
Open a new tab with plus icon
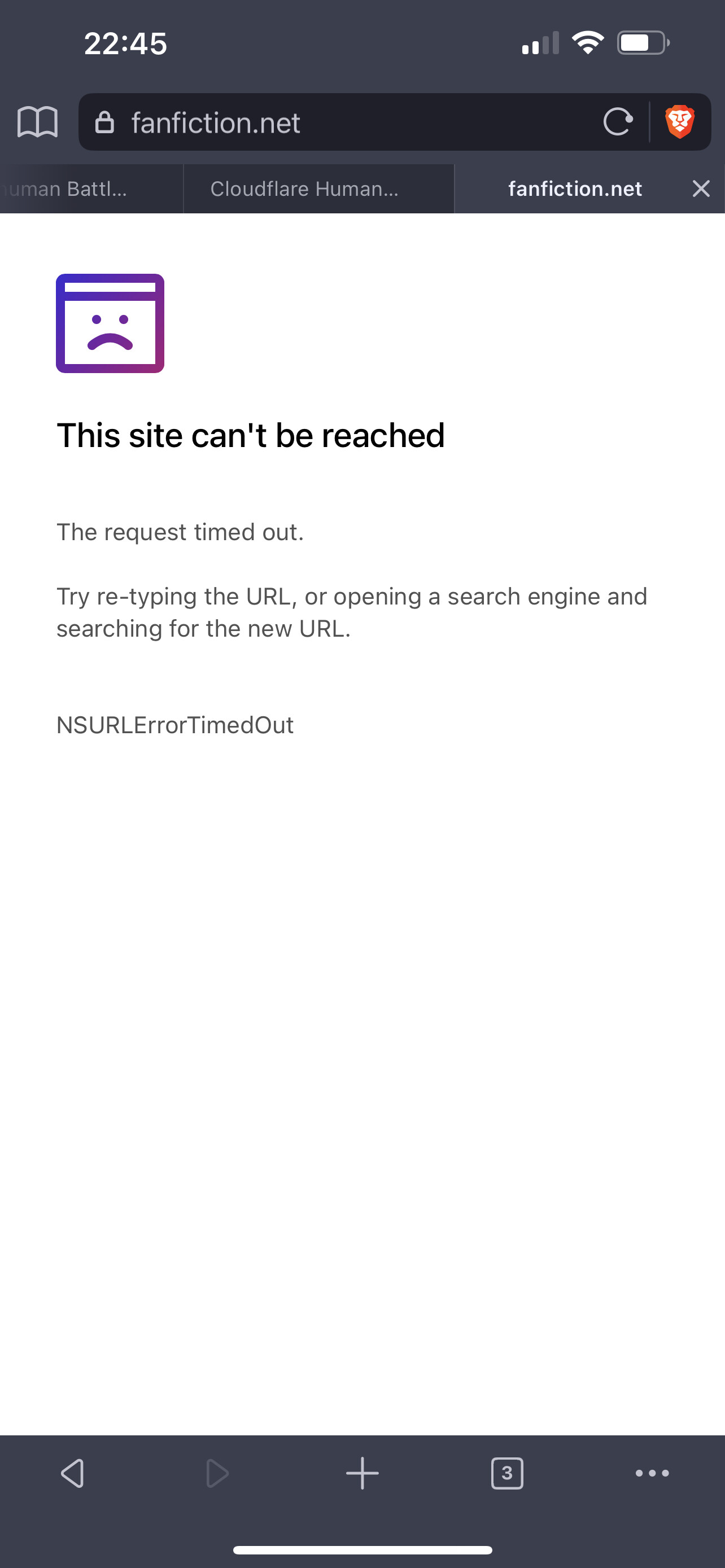pos(362,1474)
